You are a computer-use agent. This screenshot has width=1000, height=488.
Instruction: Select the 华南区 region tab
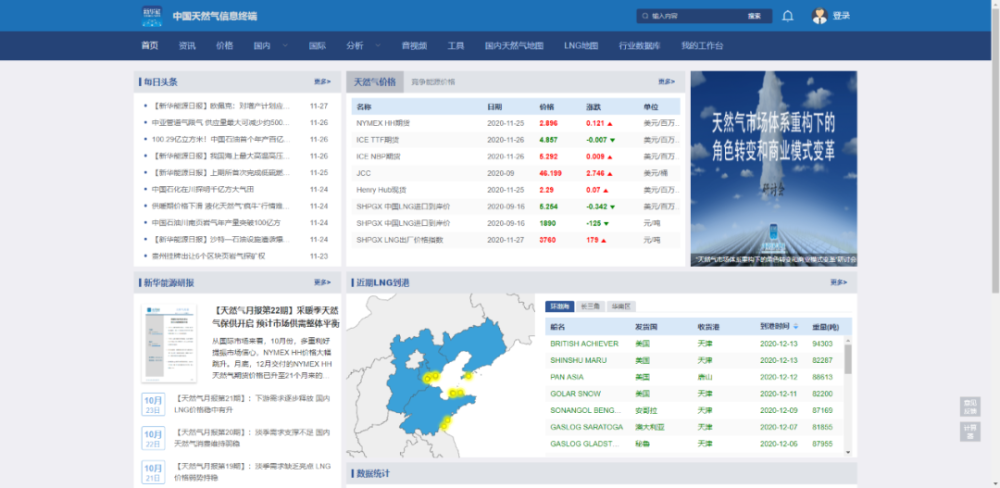(x=621, y=306)
